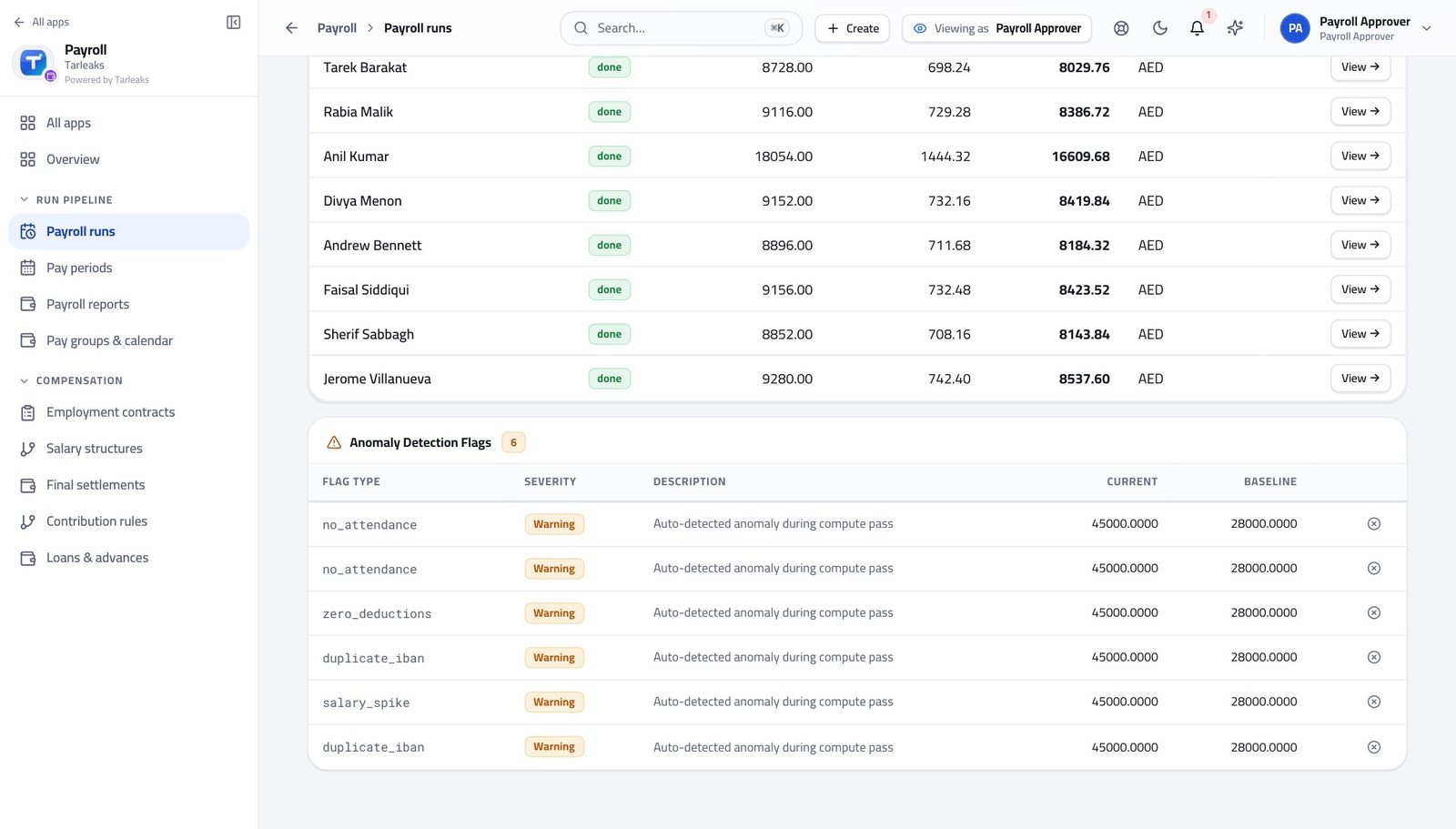
Task: Click the SEVERITY column header
Action: [x=550, y=481]
